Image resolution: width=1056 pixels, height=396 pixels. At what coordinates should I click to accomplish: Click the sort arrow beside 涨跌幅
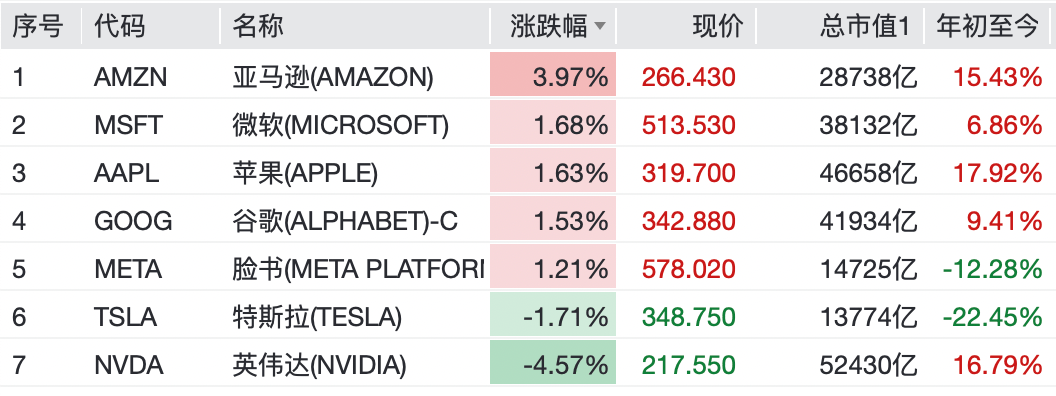click(x=599, y=27)
